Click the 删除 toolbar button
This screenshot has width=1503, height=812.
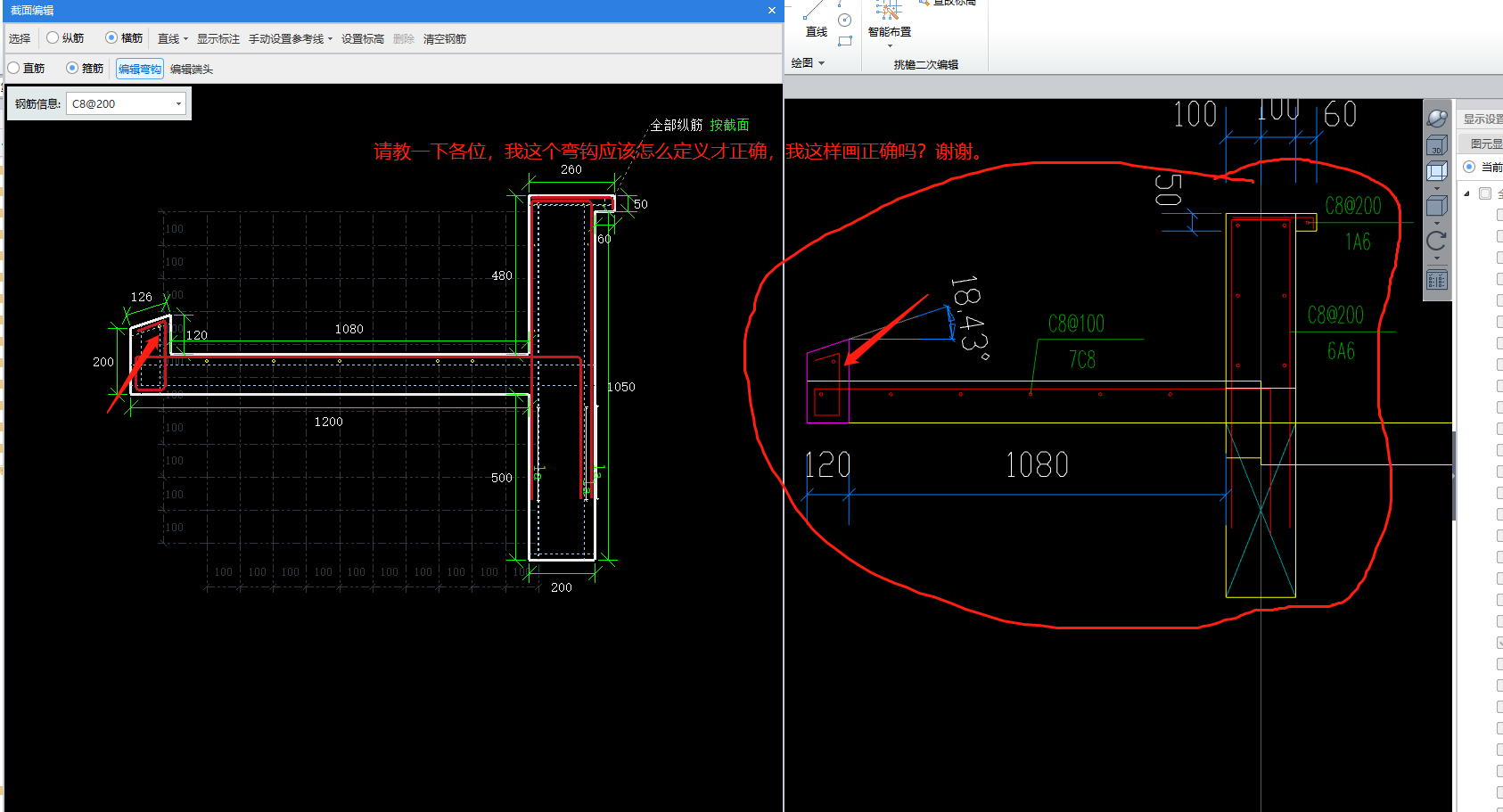point(404,39)
